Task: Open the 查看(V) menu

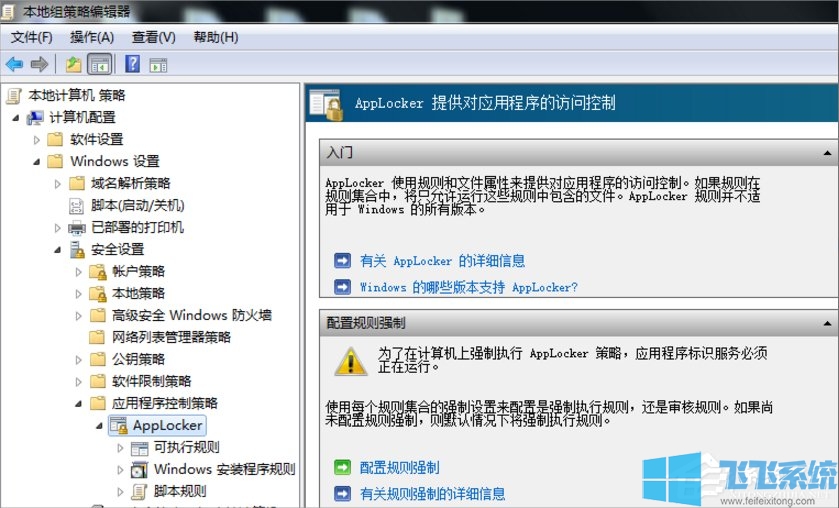Action: (x=153, y=37)
